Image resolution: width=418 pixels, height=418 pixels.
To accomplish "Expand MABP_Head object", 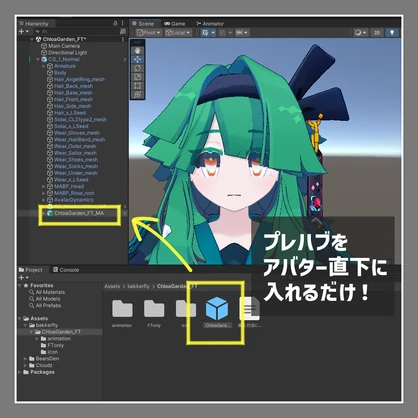I will (x=44, y=186).
